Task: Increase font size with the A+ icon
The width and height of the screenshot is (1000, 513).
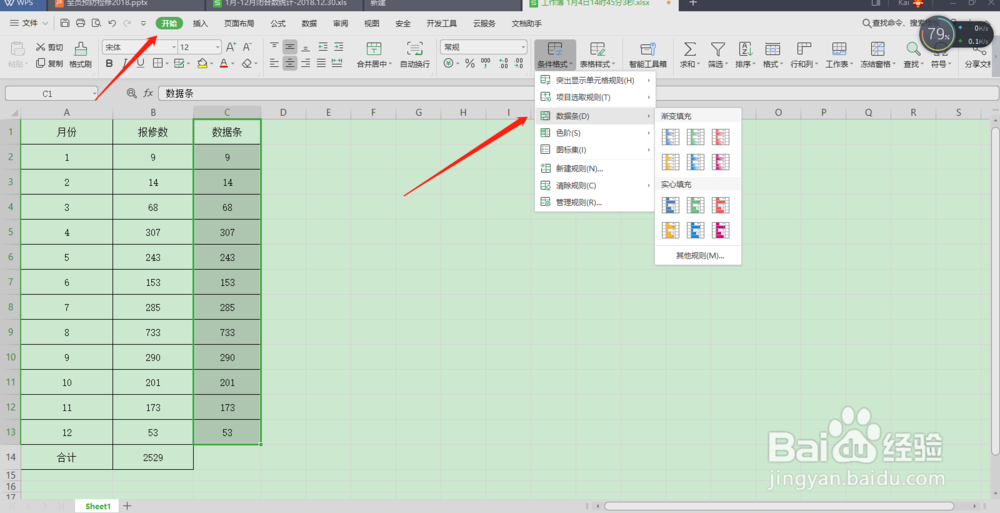Action: click(231, 47)
